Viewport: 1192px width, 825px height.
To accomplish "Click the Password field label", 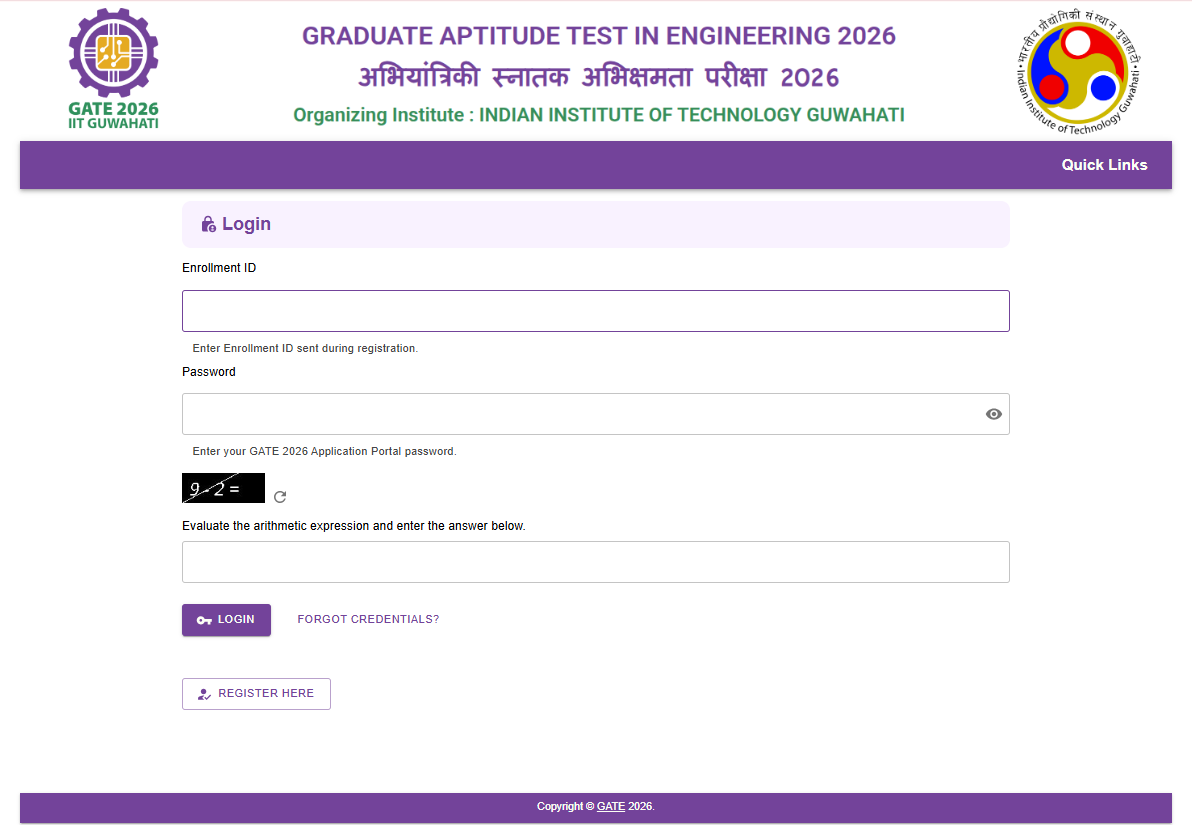I will click(209, 372).
